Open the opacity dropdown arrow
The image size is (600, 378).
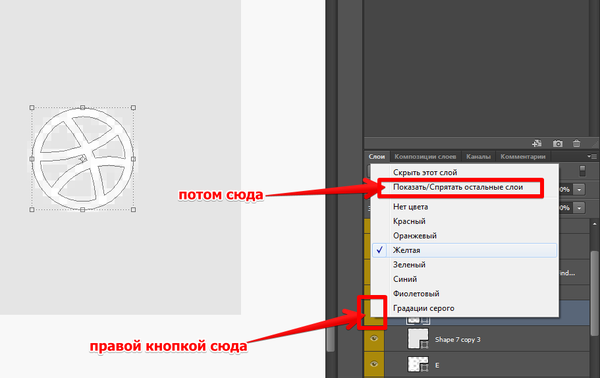point(579,189)
